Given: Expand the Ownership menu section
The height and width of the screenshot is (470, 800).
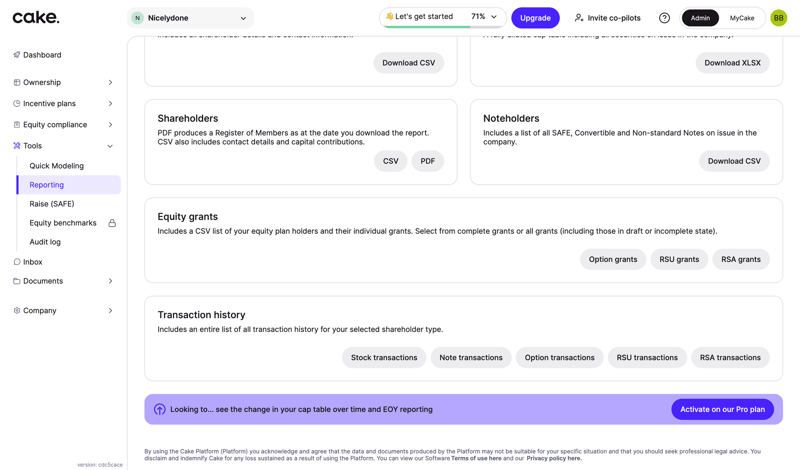Looking at the screenshot, I should coord(110,83).
